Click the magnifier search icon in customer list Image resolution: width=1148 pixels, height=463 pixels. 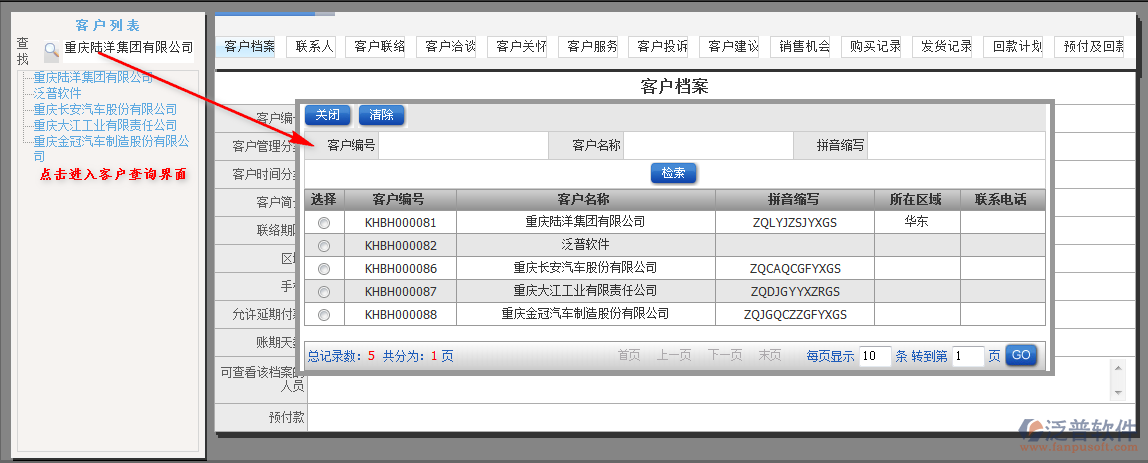click(51, 49)
